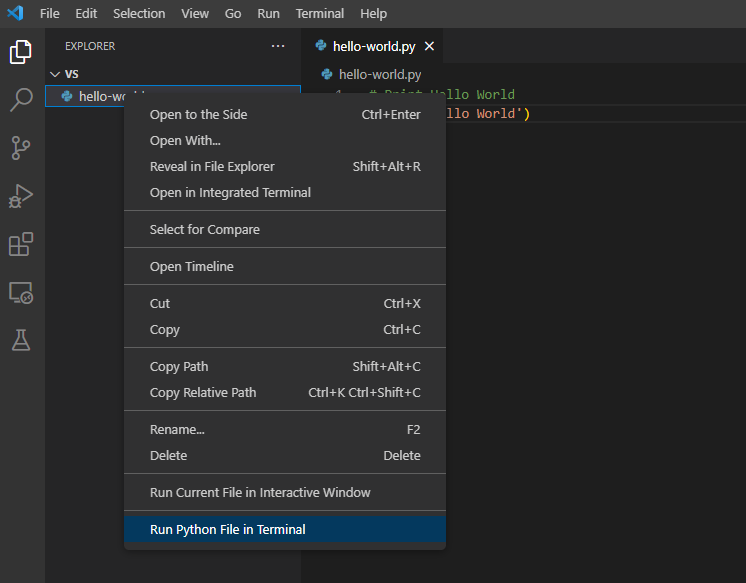Open the Remote Explorer icon
The image size is (746, 583).
pyautogui.click(x=21, y=292)
